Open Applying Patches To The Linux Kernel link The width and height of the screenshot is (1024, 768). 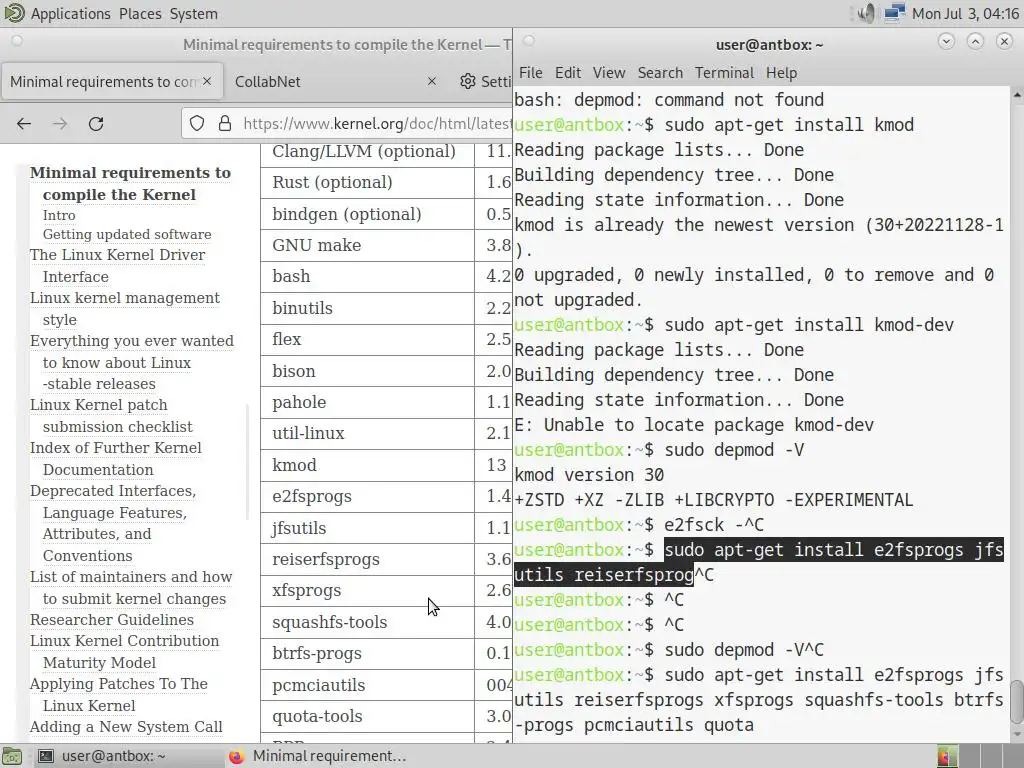click(x=119, y=695)
